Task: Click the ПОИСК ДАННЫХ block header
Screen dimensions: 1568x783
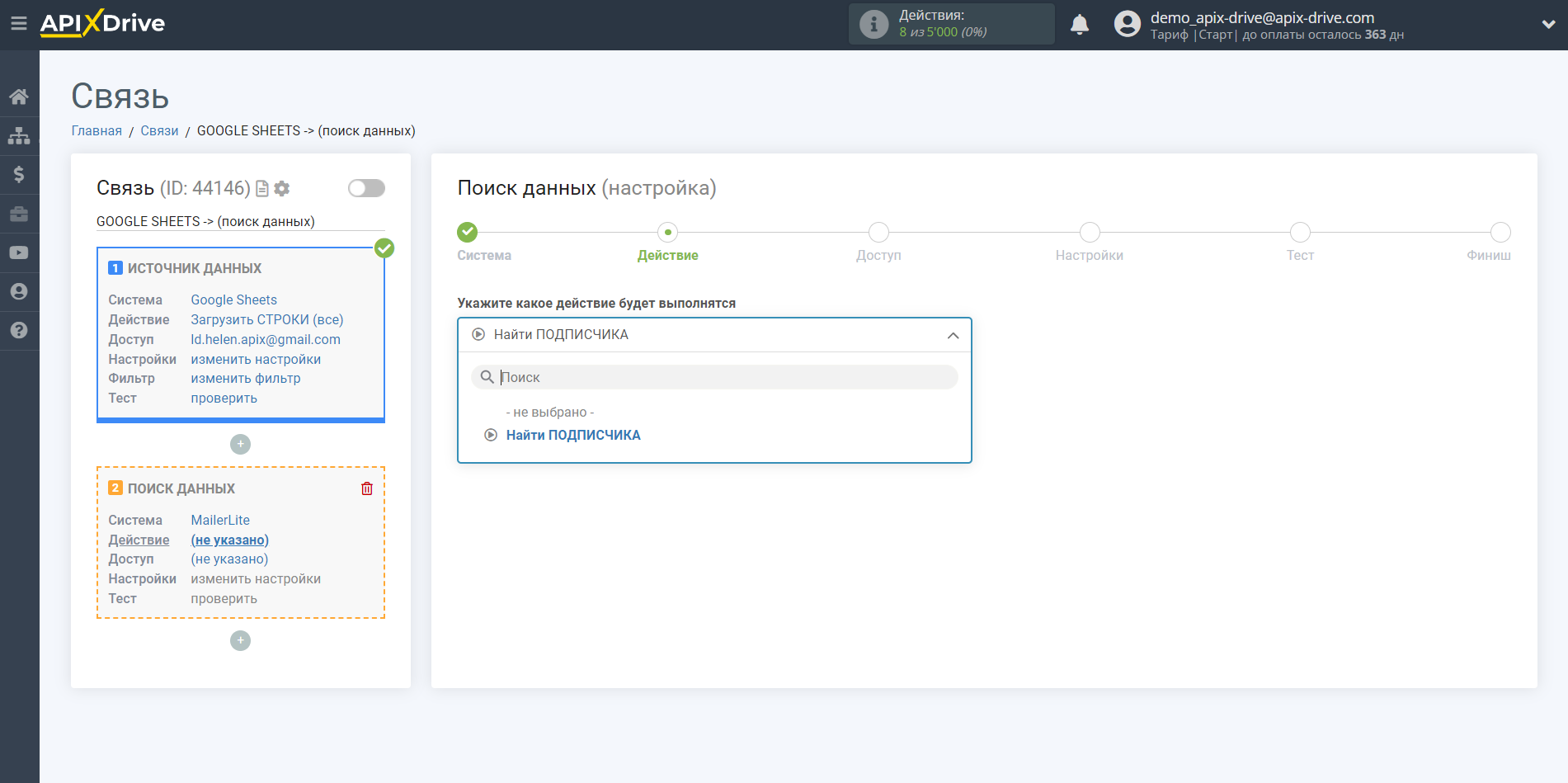Action: 181,488
